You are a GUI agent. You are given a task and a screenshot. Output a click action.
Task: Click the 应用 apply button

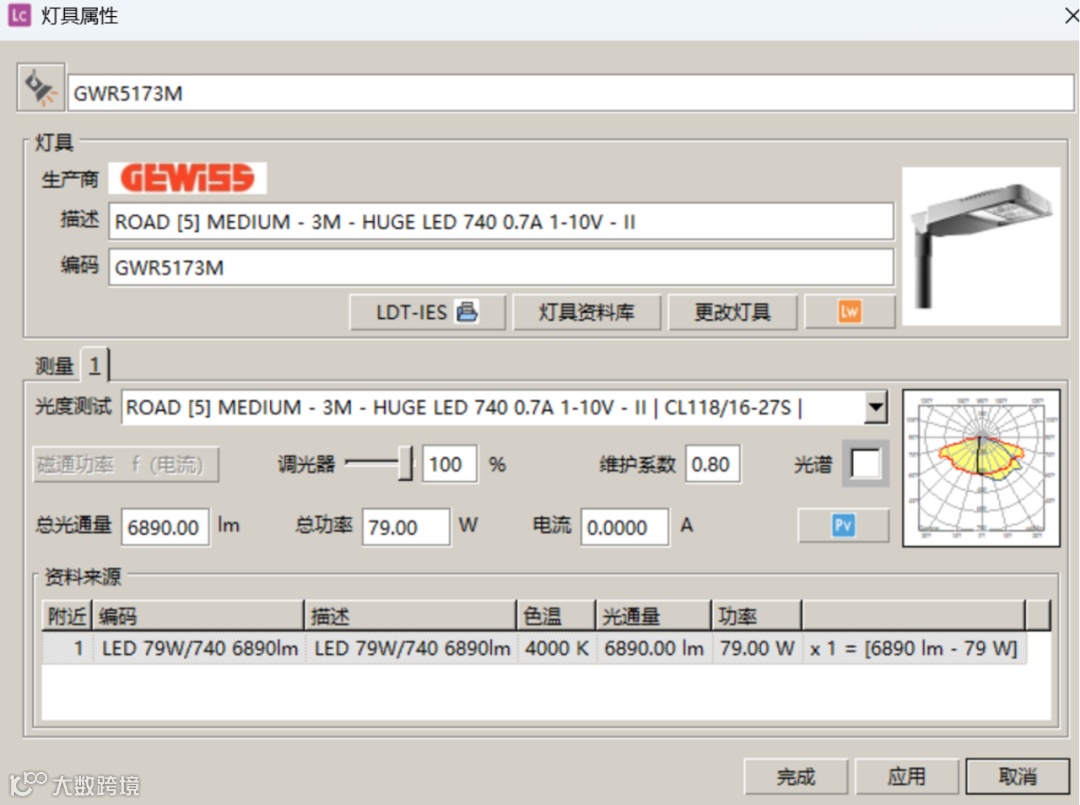point(907,777)
